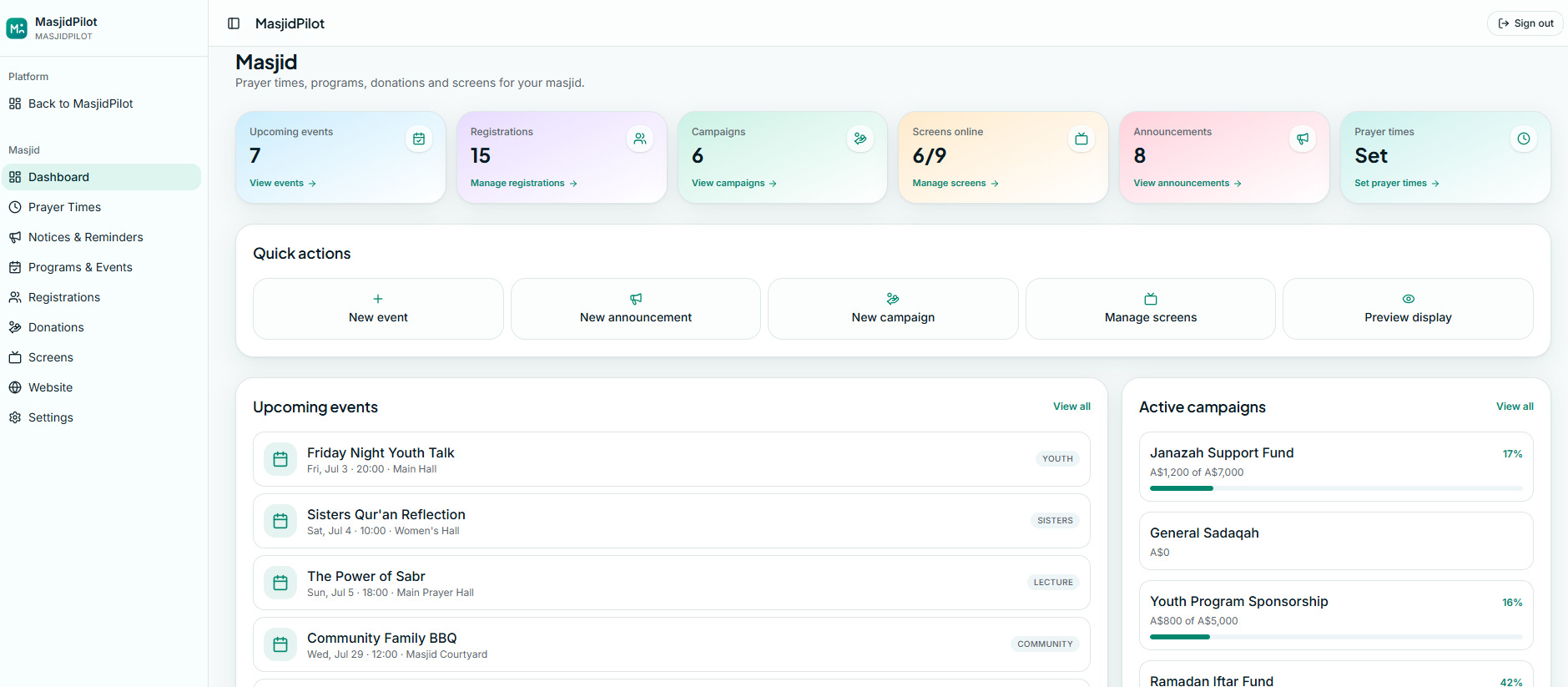Click the TV icon on Manage screens

(1151, 299)
